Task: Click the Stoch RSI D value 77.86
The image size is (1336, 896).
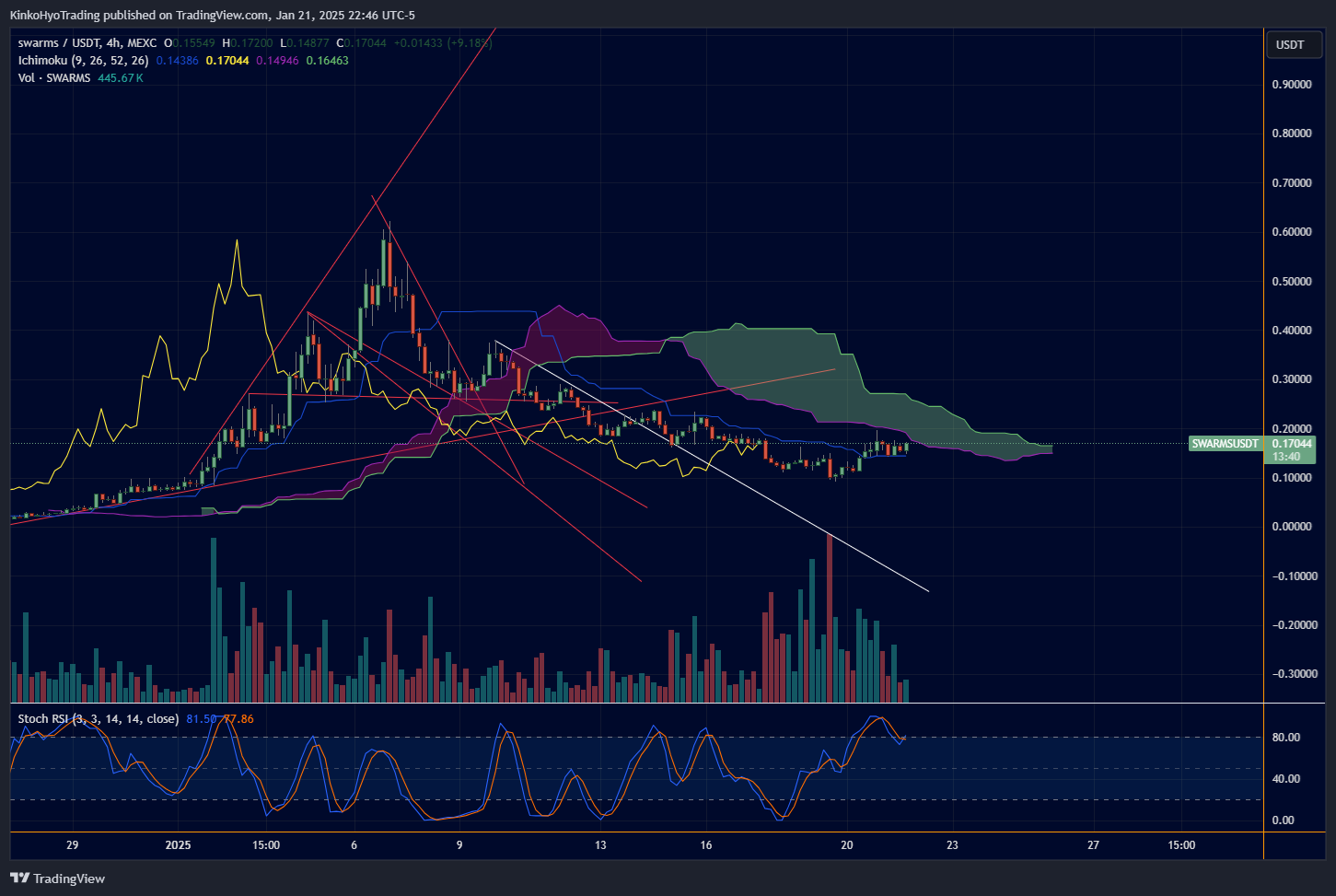Action: coord(238,719)
